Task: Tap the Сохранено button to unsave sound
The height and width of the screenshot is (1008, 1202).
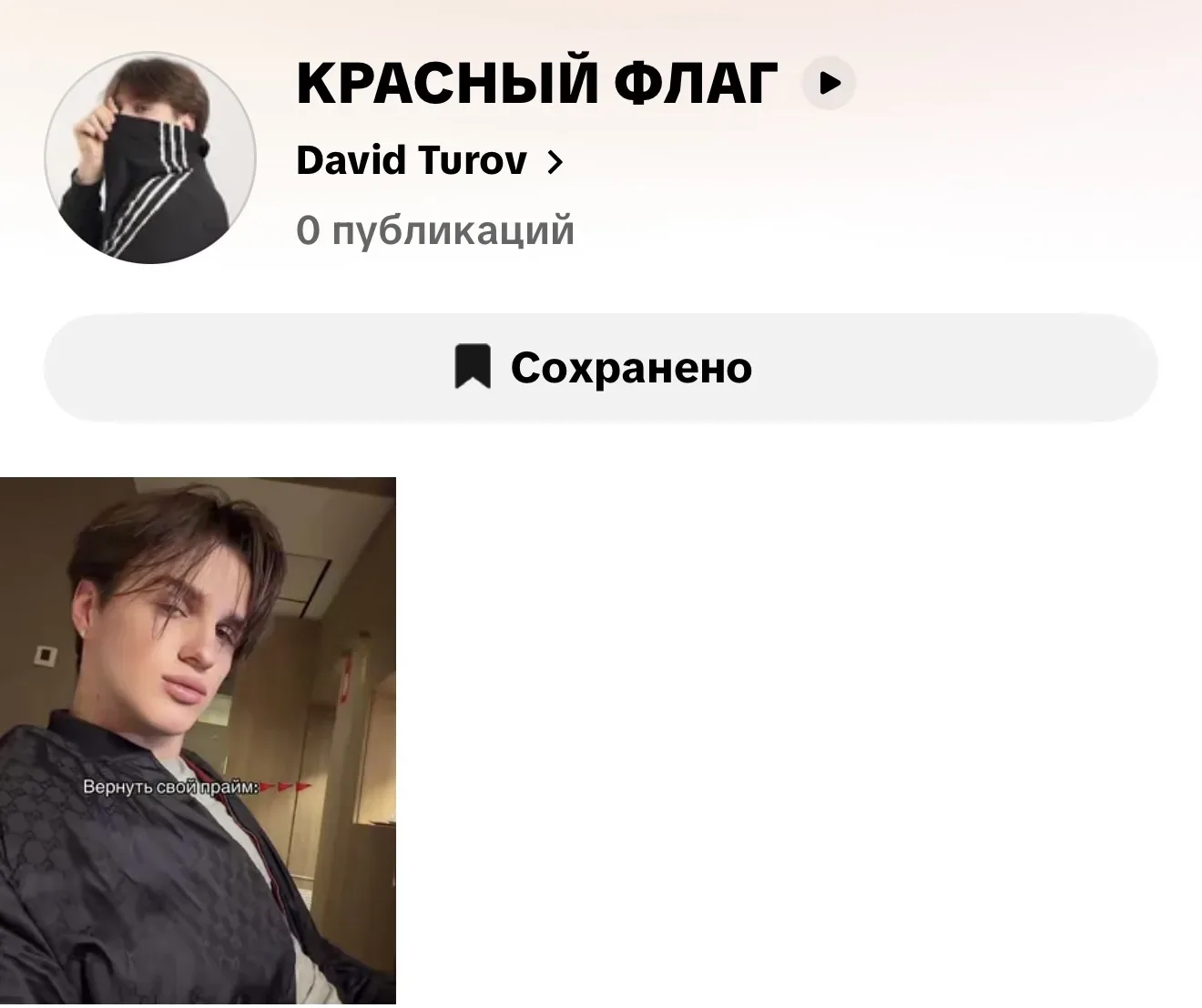Action: point(601,368)
